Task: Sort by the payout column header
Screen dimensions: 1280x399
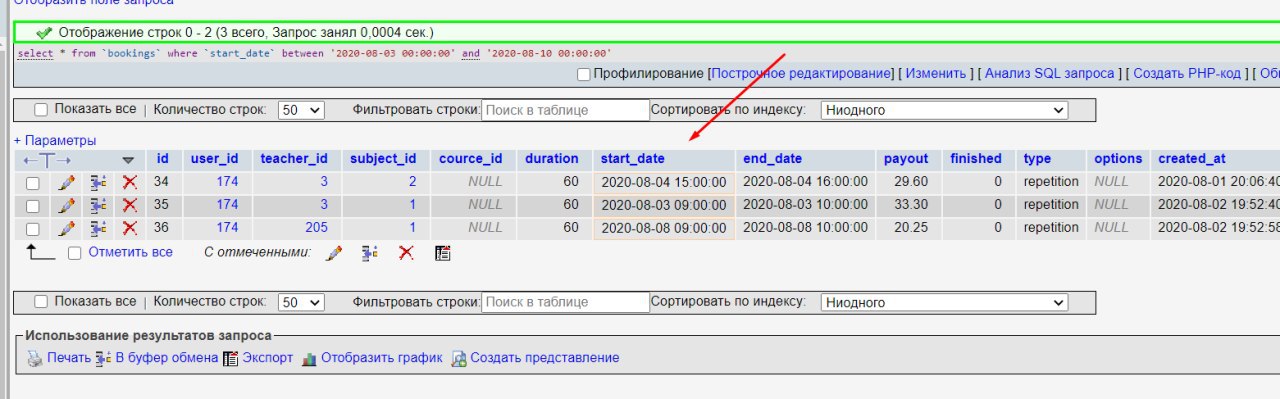Action: 906,159
